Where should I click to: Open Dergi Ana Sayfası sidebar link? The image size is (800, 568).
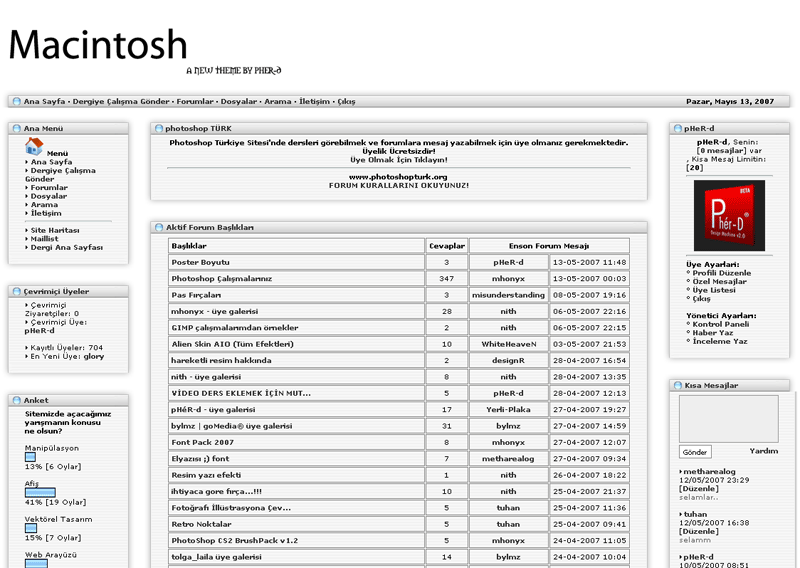pos(66,248)
